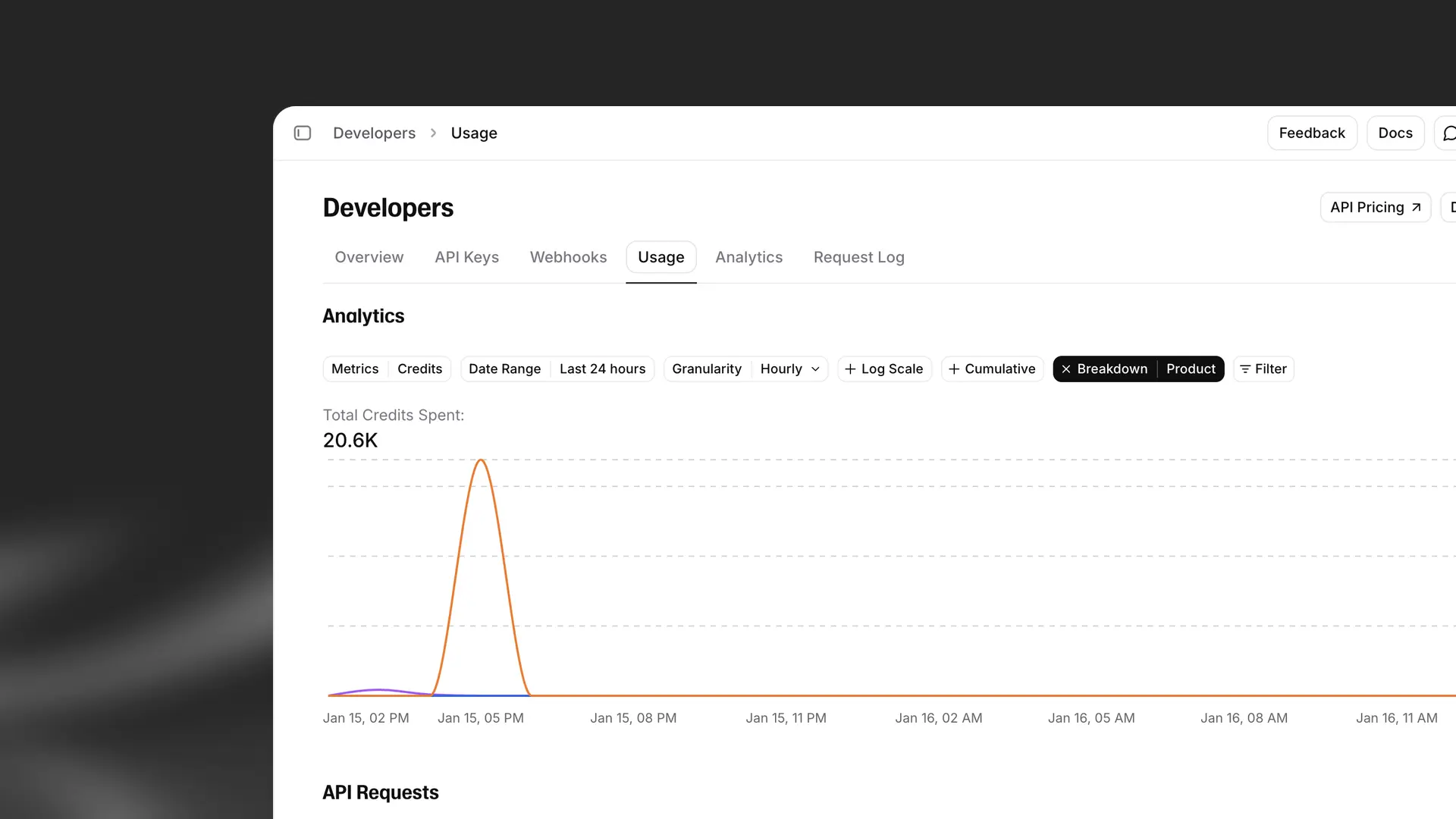The height and width of the screenshot is (819, 1456).
Task: Click the chevron in the breadcrumb trail
Action: 432,133
